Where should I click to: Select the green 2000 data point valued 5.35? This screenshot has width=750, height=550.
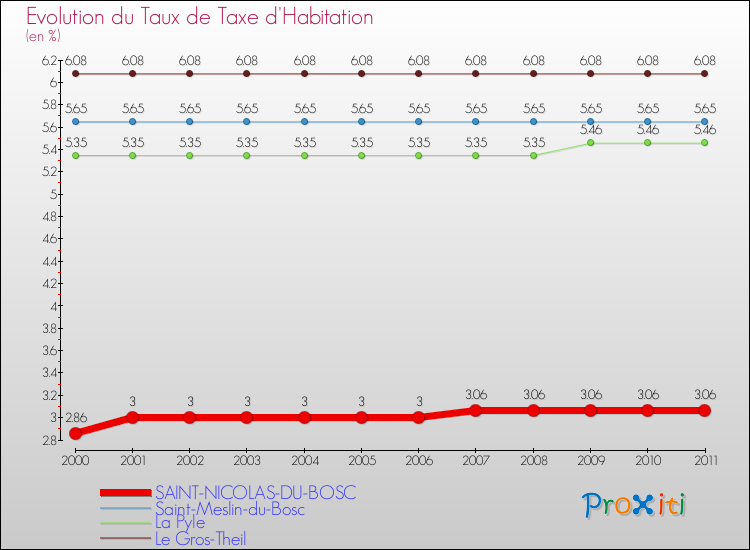[76, 155]
